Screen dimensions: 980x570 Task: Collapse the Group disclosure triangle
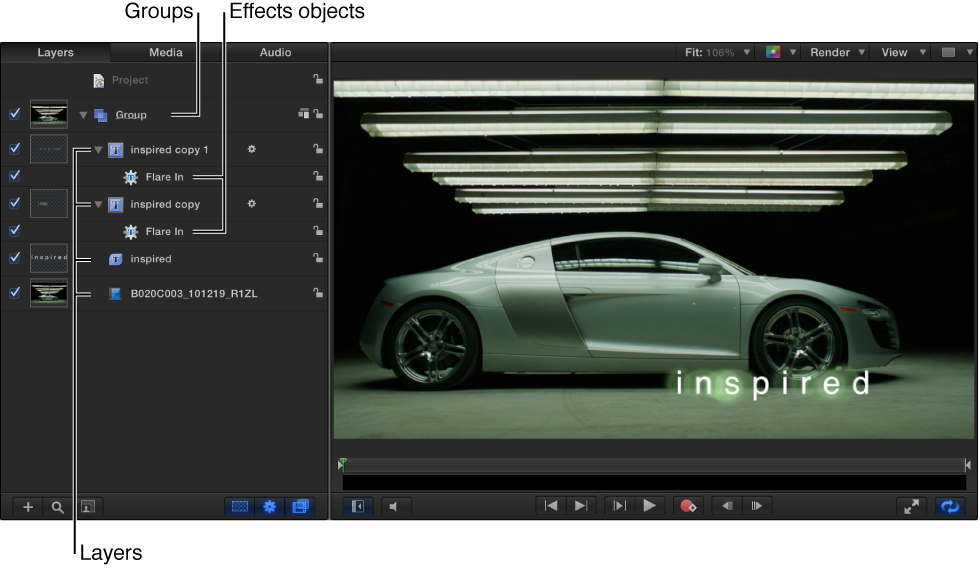tap(84, 115)
